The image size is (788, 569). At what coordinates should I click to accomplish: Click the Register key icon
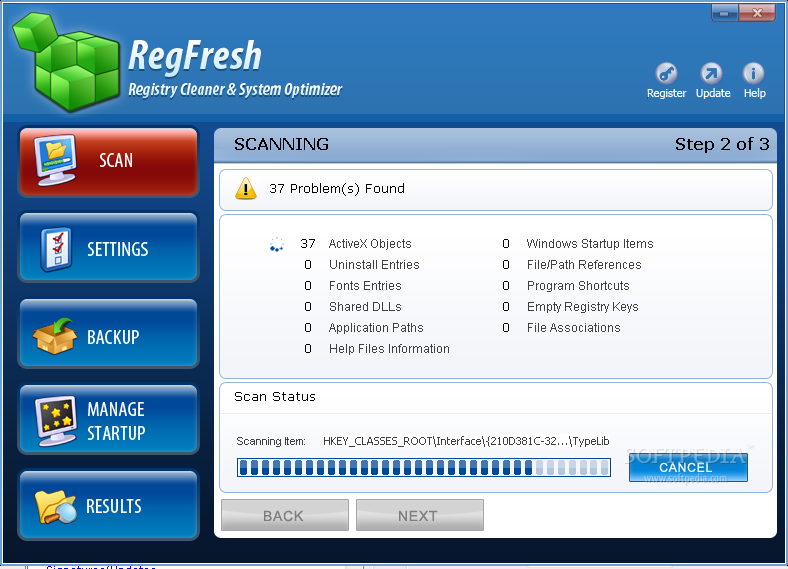click(666, 73)
